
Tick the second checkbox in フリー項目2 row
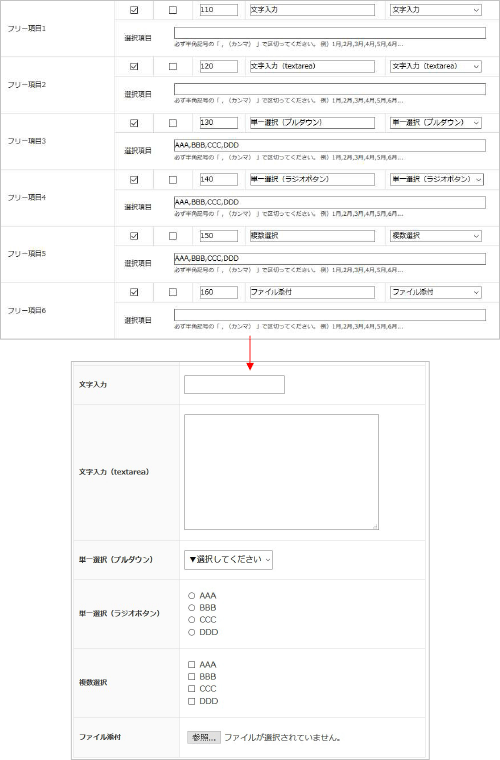173,66
